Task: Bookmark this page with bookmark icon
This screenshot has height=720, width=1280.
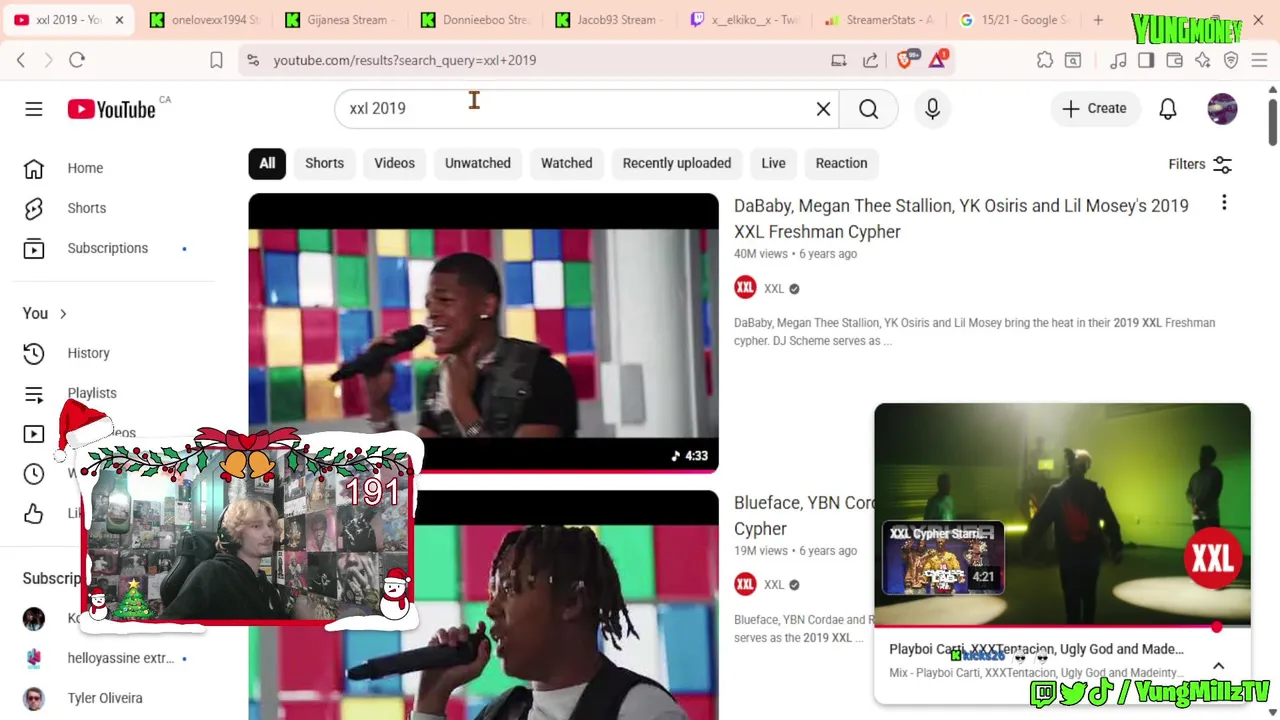Action: [x=216, y=60]
